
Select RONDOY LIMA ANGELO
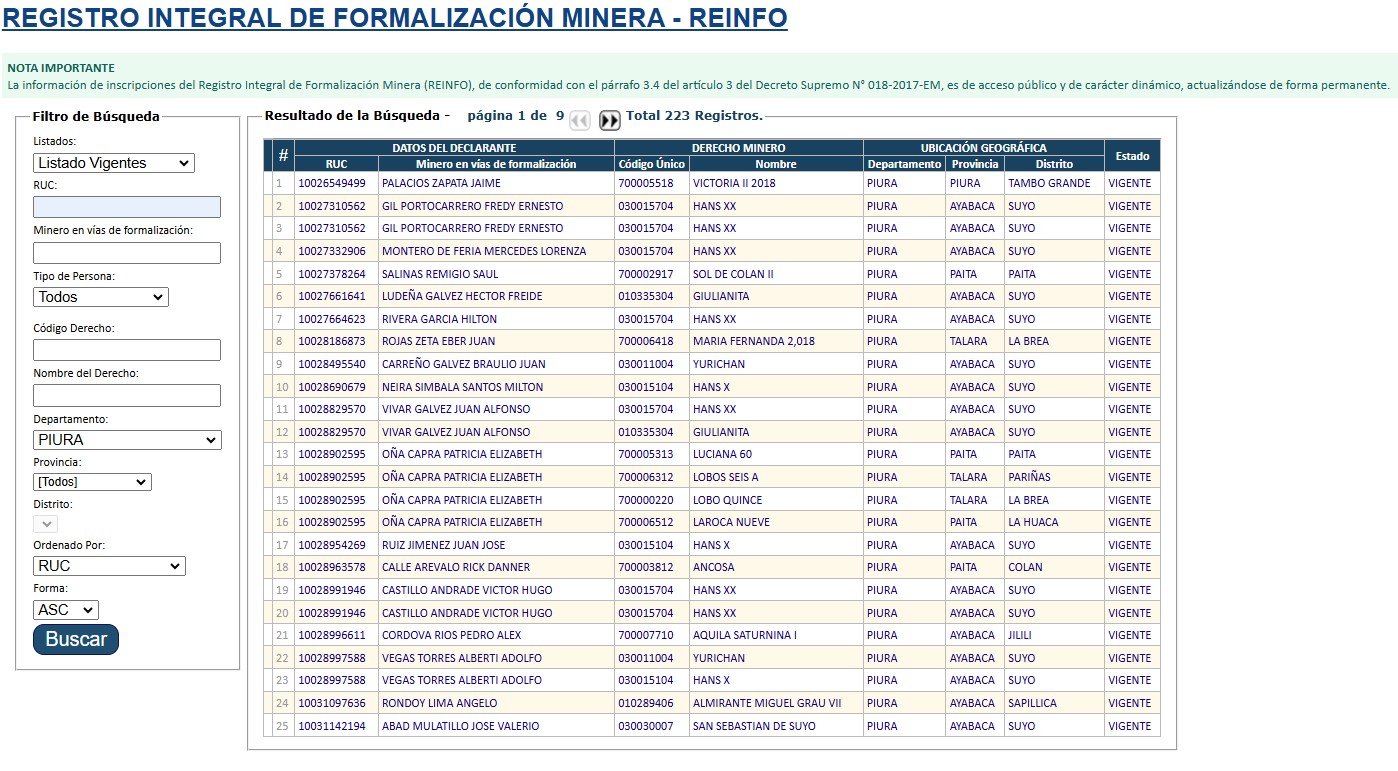coord(439,703)
